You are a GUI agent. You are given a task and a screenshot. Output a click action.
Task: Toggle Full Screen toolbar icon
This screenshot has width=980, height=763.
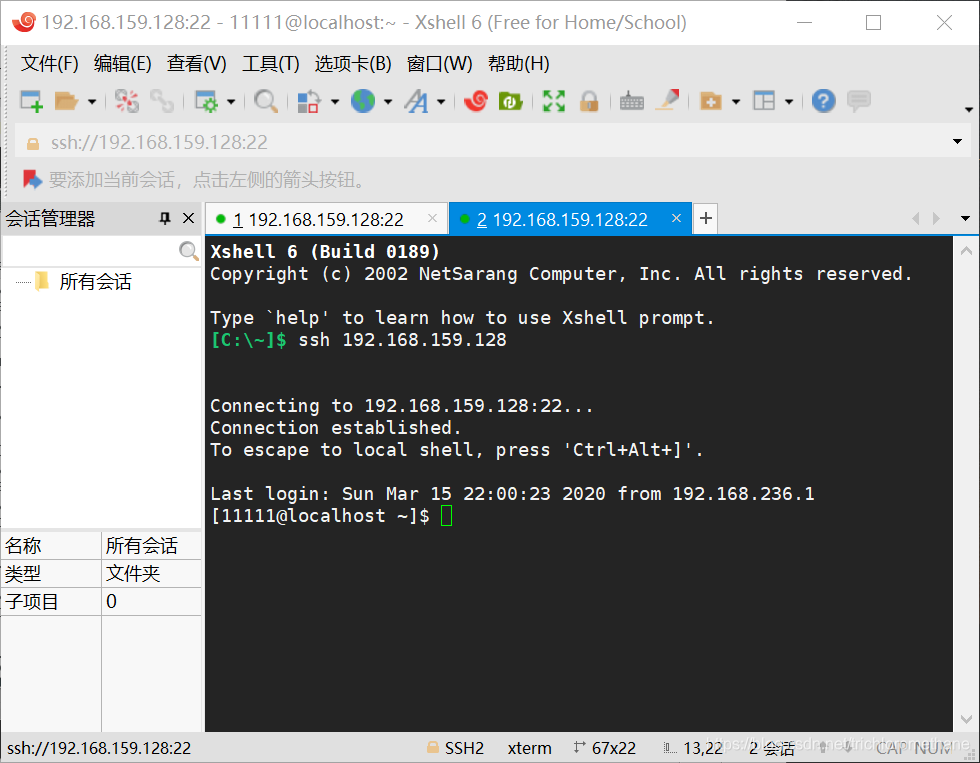click(x=554, y=101)
